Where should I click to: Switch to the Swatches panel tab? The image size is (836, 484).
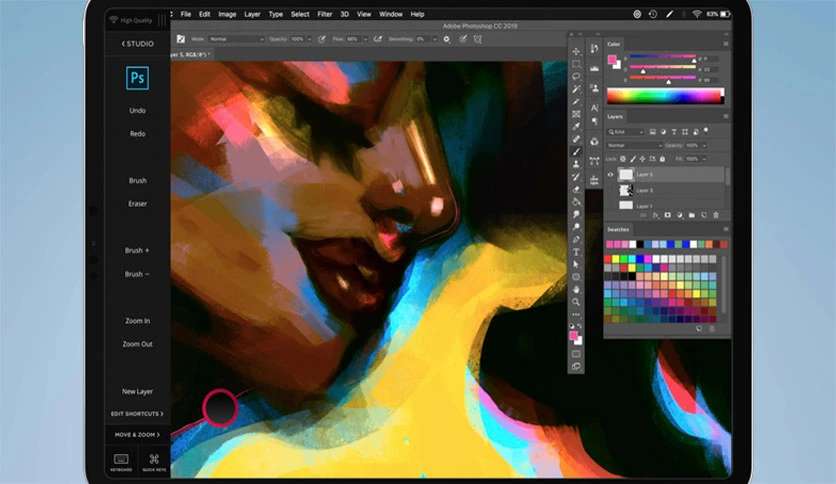coord(618,229)
